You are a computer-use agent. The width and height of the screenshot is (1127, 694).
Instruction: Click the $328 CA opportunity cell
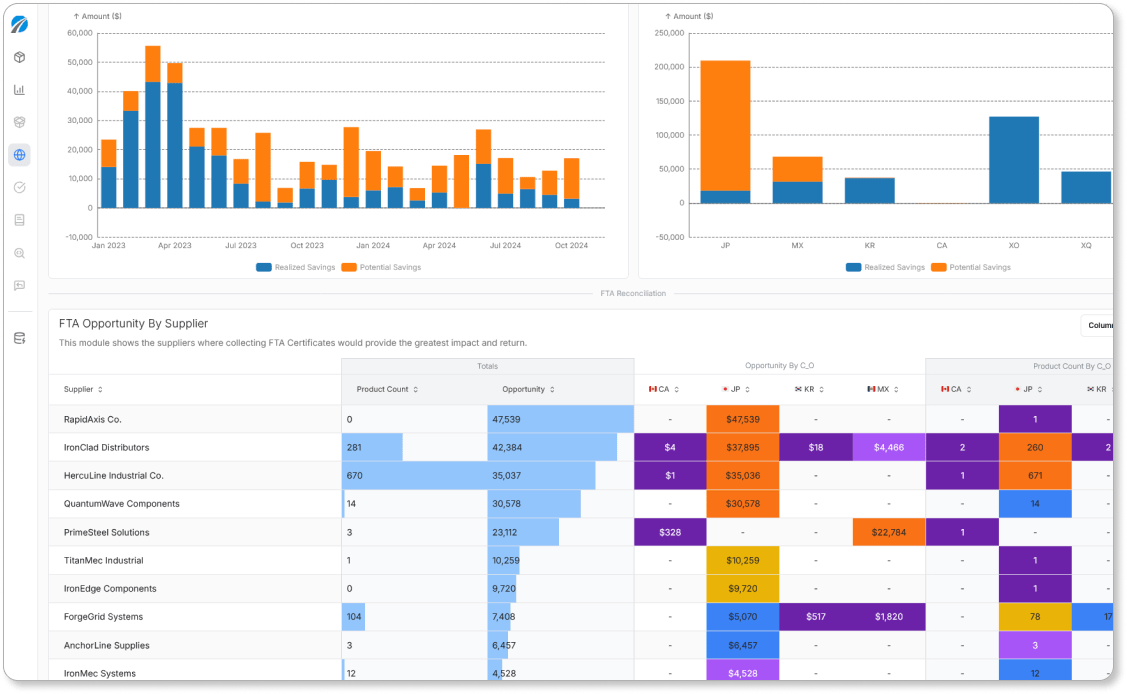pyautogui.click(x=670, y=532)
